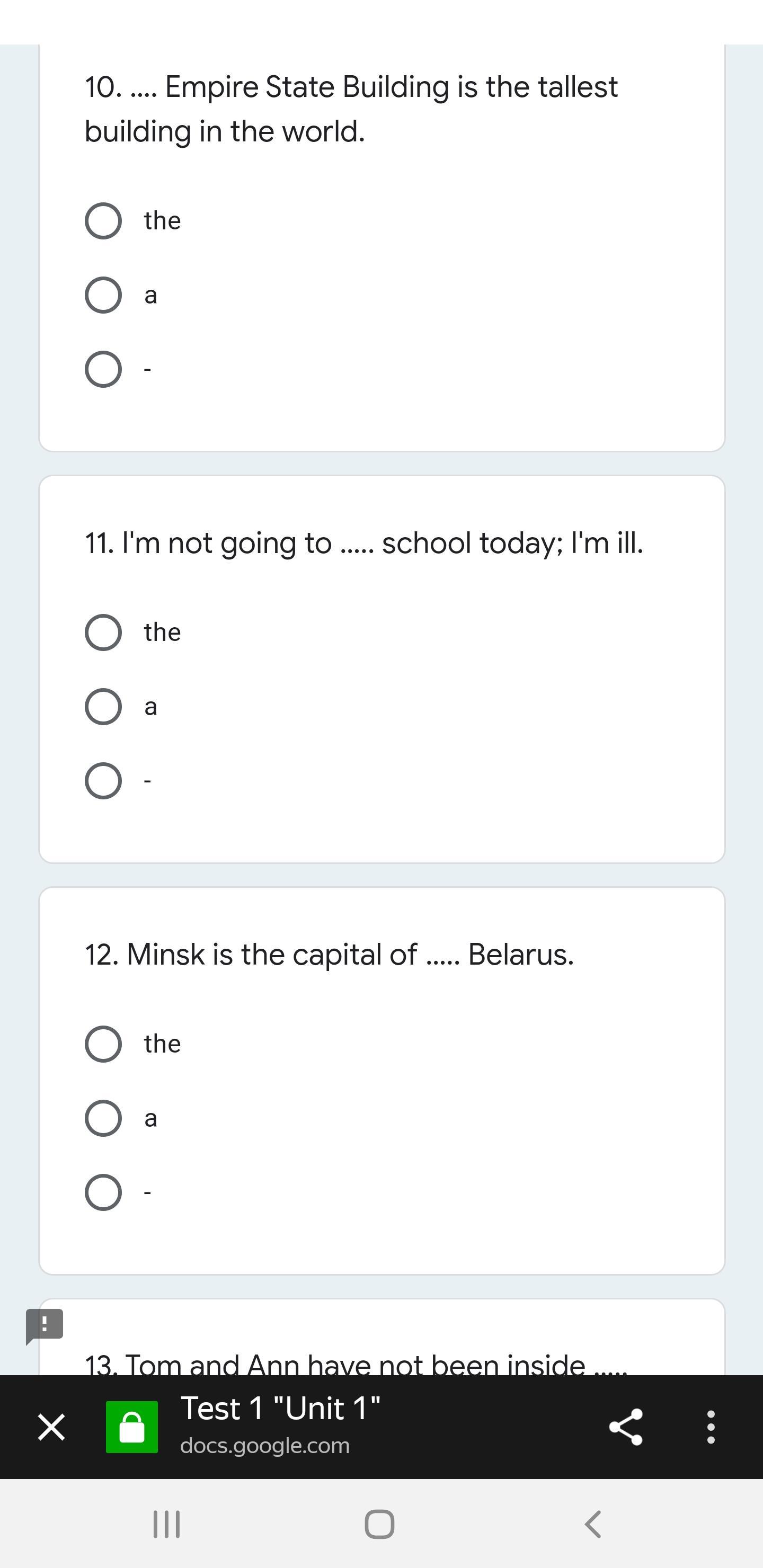Choose dash option for question 11
Screen dimensions: 763x1568
click(x=103, y=780)
